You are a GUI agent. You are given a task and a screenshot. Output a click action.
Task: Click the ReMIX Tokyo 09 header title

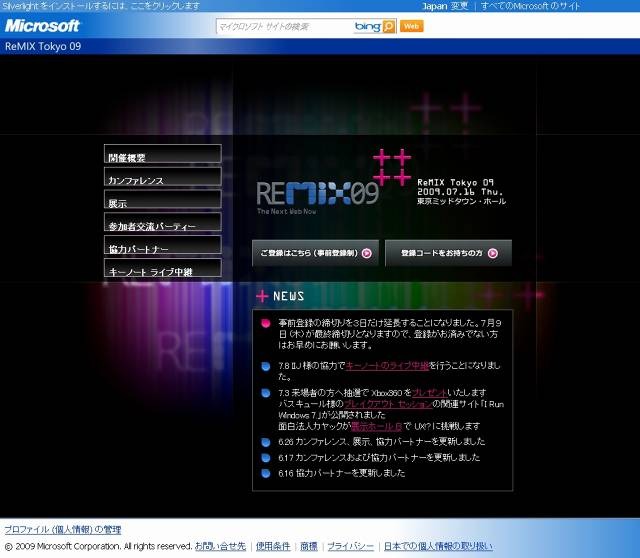43,46
